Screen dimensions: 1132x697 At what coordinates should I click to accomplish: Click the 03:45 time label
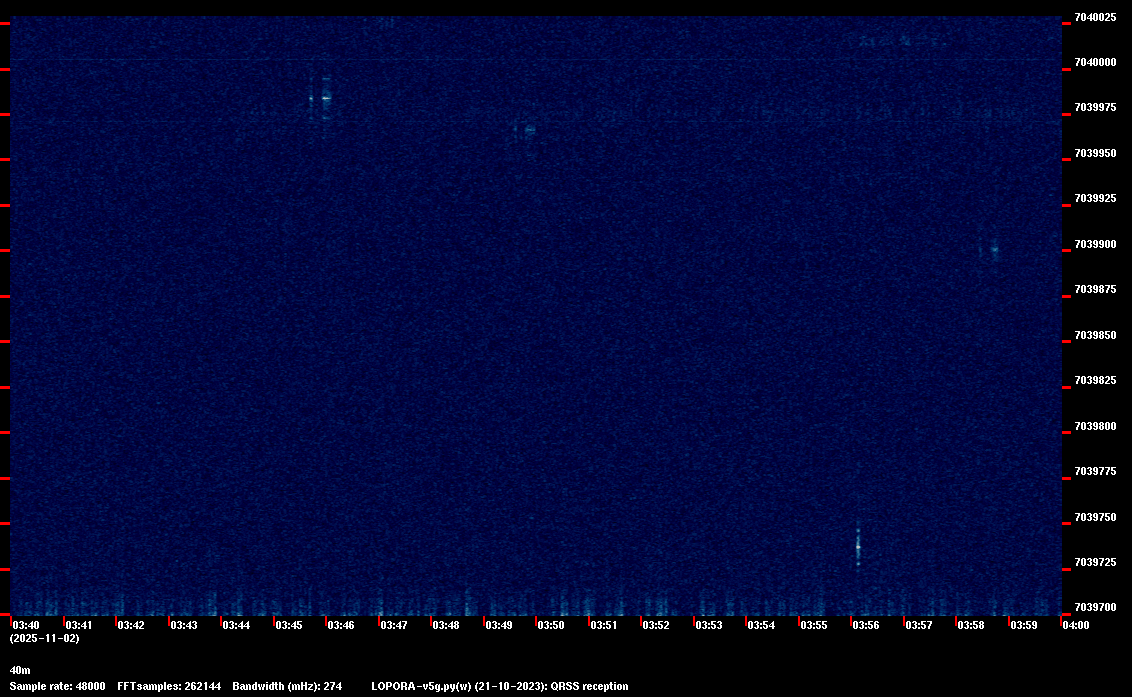click(289, 625)
